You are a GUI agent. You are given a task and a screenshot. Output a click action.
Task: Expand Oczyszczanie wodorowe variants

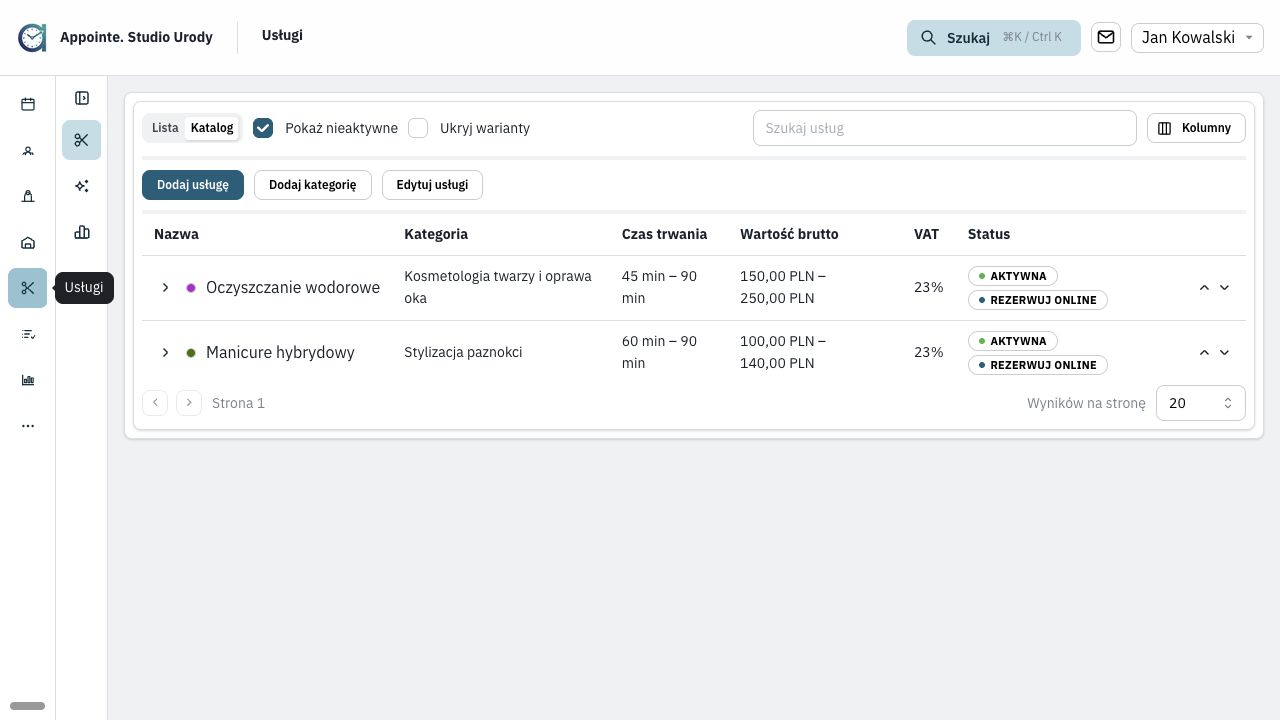tap(165, 288)
